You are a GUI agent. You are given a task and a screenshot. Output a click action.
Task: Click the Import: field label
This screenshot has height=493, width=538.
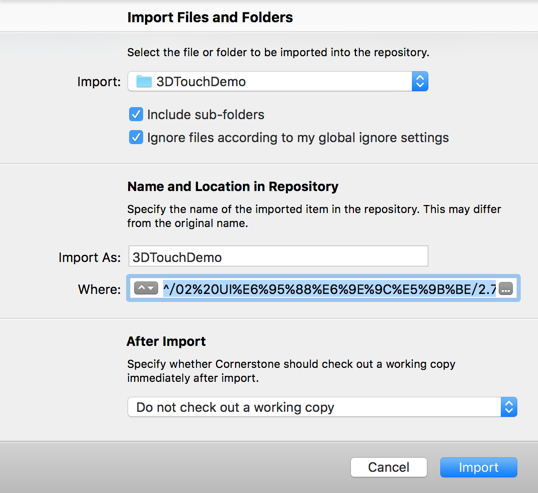(99, 82)
